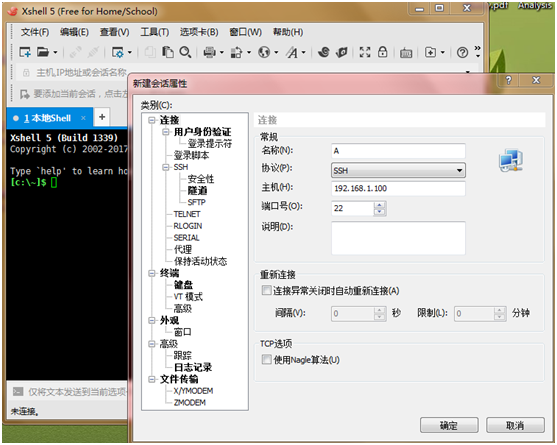Select ZMODEM in category tree
557x445 pixels.
click(190, 403)
